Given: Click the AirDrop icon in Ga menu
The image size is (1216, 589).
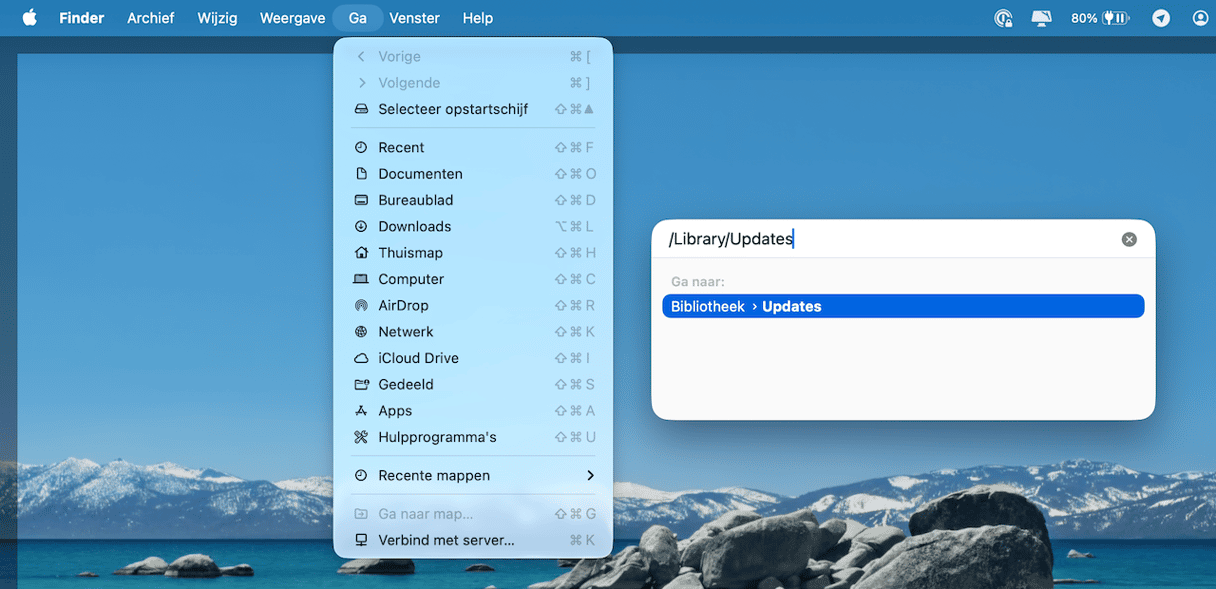Looking at the screenshot, I should pyautogui.click(x=361, y=306).
